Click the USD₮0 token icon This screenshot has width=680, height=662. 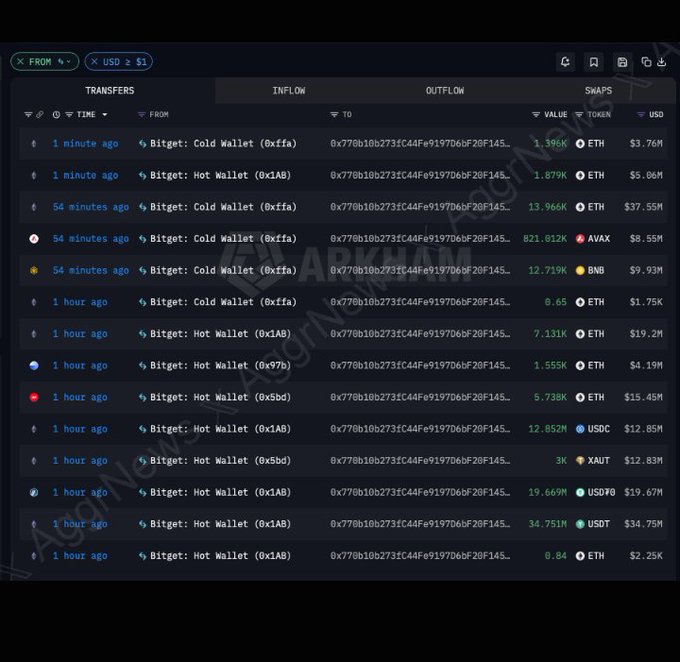[x=580, y=492]
